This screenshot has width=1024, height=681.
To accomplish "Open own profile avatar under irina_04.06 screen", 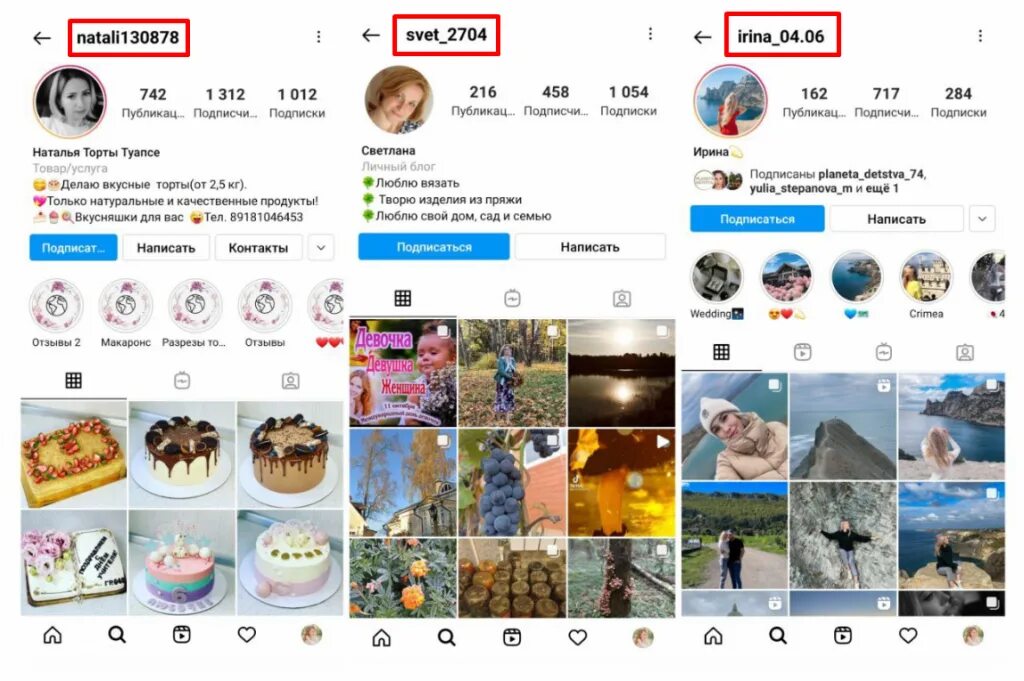I will click(x=973, y=635).
